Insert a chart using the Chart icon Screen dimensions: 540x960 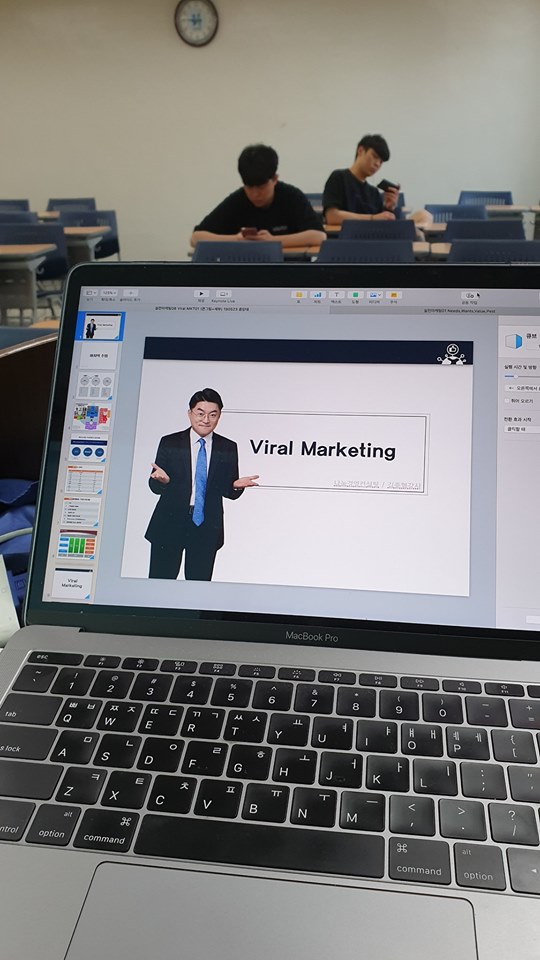click(x=318, y=294)
